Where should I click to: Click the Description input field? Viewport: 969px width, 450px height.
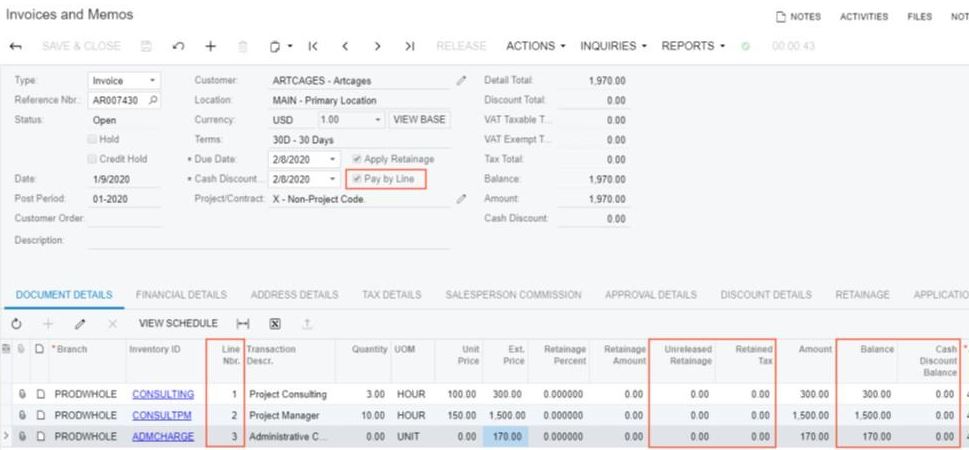coord(269,240)
